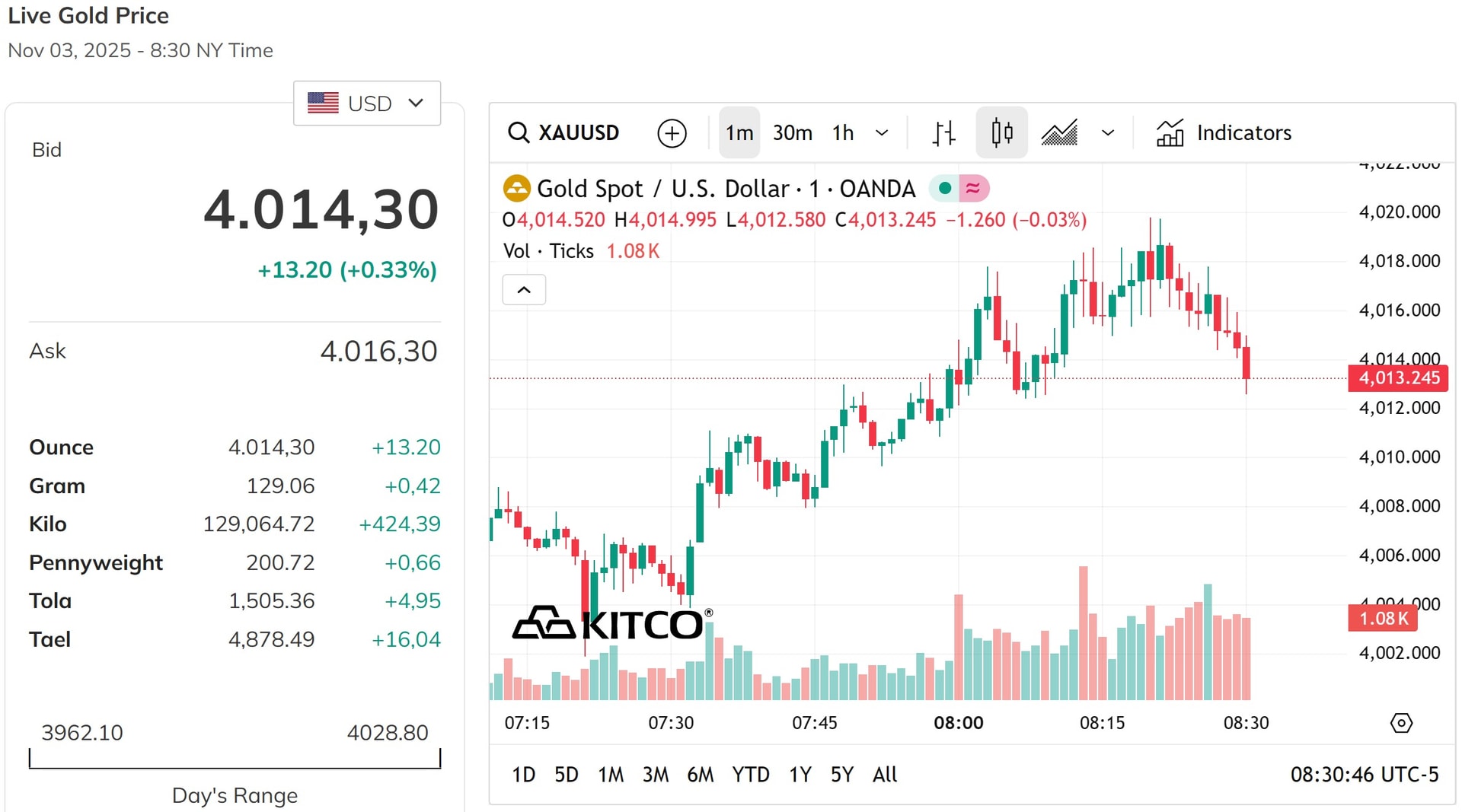
Task: Click the add/compare symbol plus icon
Action: 672,133
